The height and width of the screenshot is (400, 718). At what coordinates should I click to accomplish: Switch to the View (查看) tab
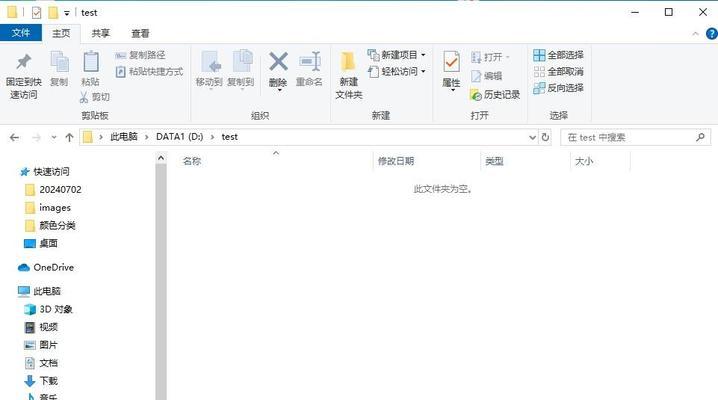[x=140, y=33]
